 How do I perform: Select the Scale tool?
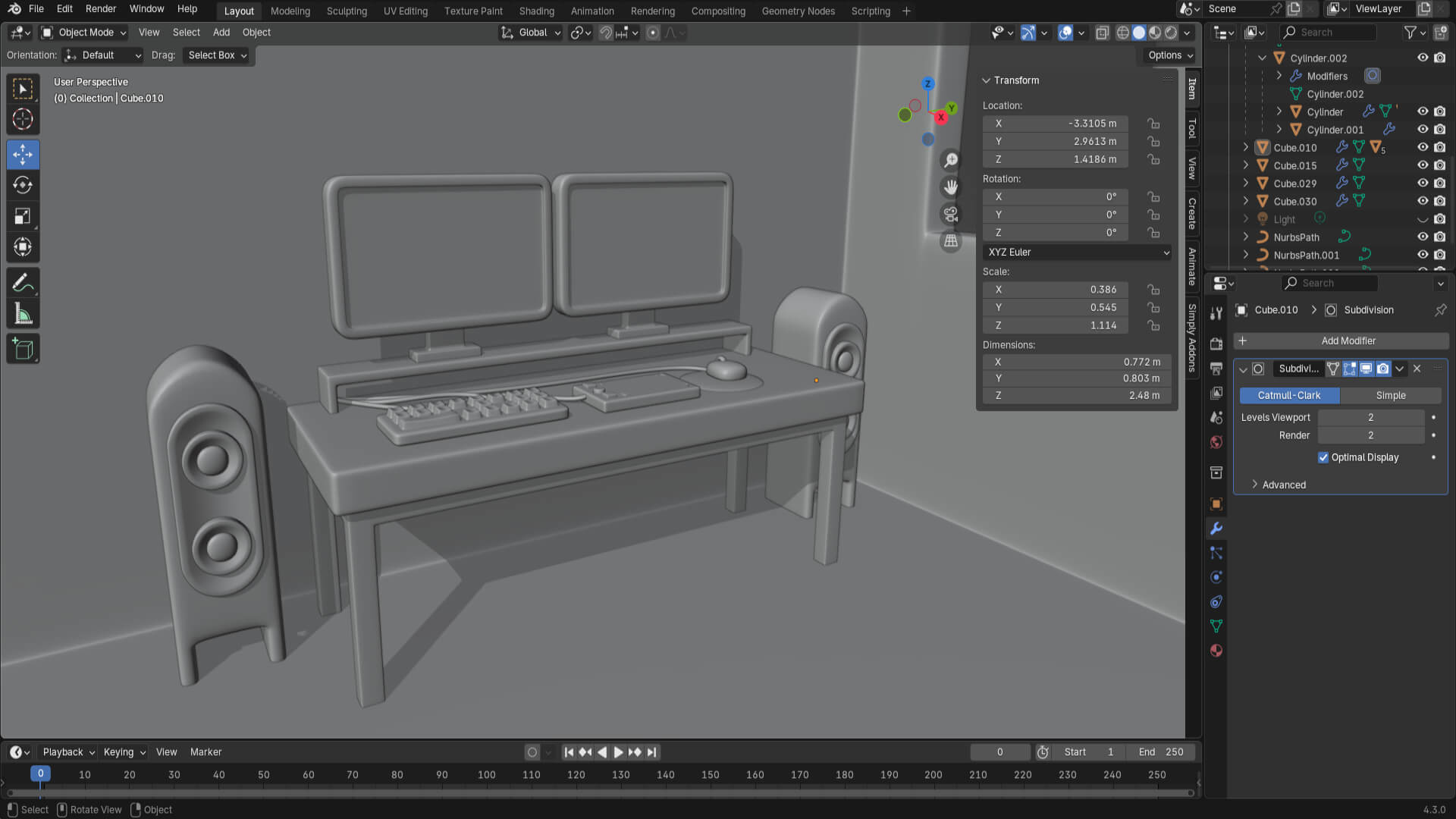(x=23, y=216)
